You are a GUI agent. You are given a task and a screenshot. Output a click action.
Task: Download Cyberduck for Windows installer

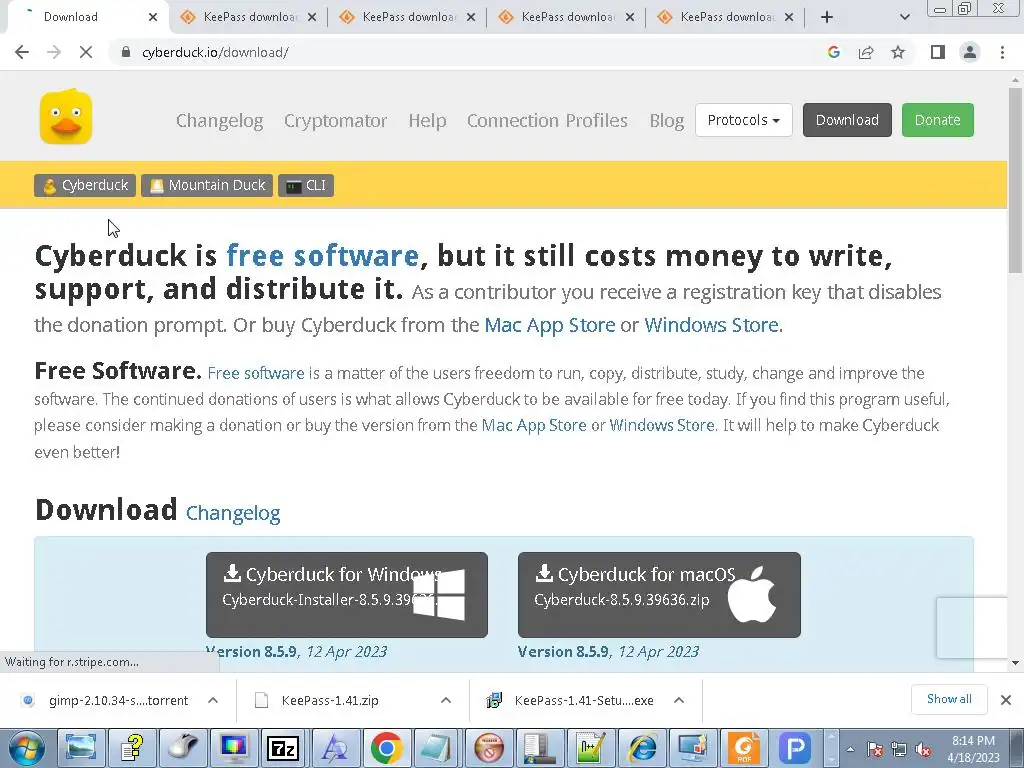(347, 594)
